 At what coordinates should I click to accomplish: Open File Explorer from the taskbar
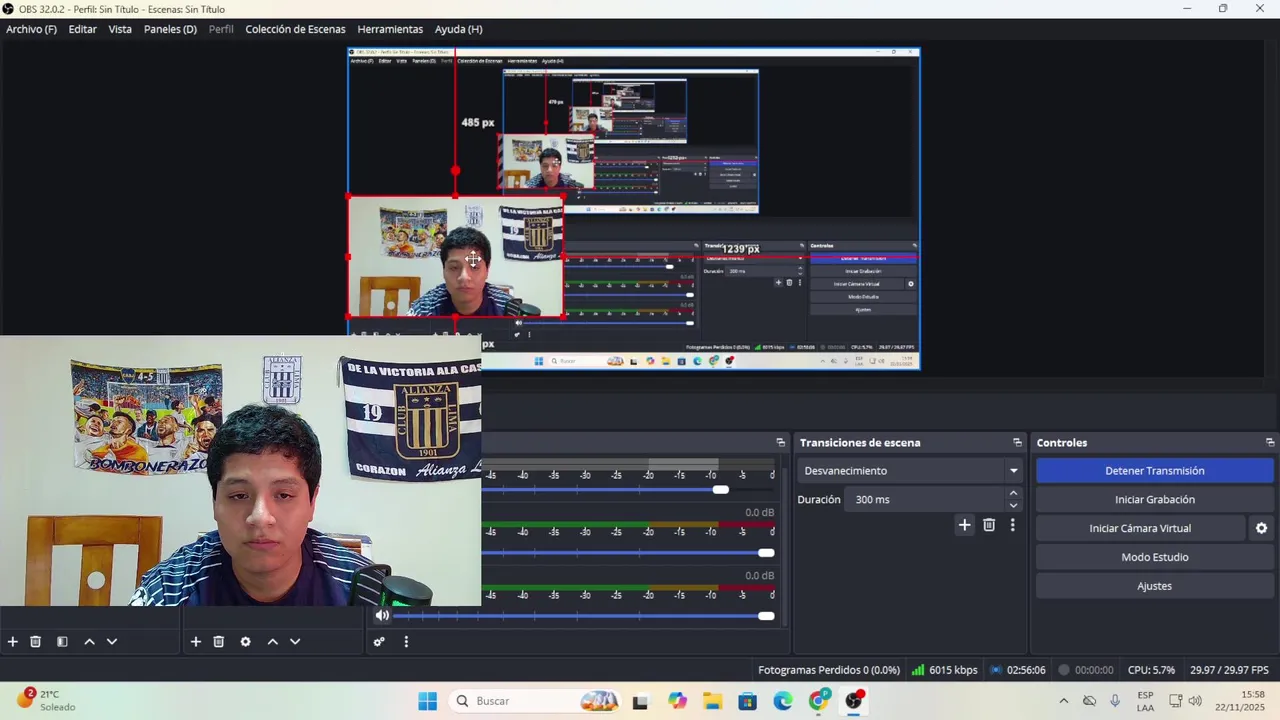pos(712,701)
